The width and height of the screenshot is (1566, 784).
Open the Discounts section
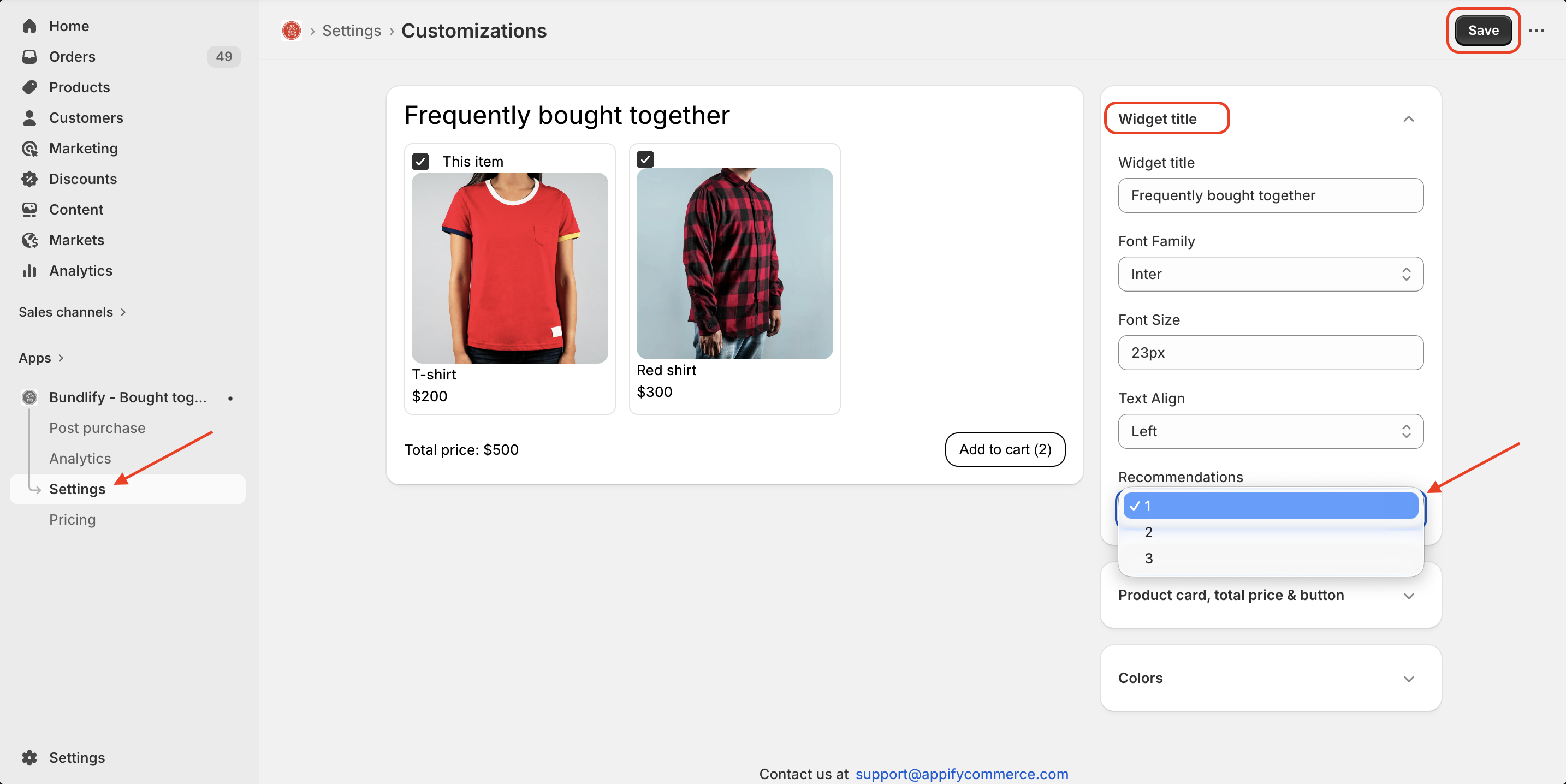coord(82,179)
